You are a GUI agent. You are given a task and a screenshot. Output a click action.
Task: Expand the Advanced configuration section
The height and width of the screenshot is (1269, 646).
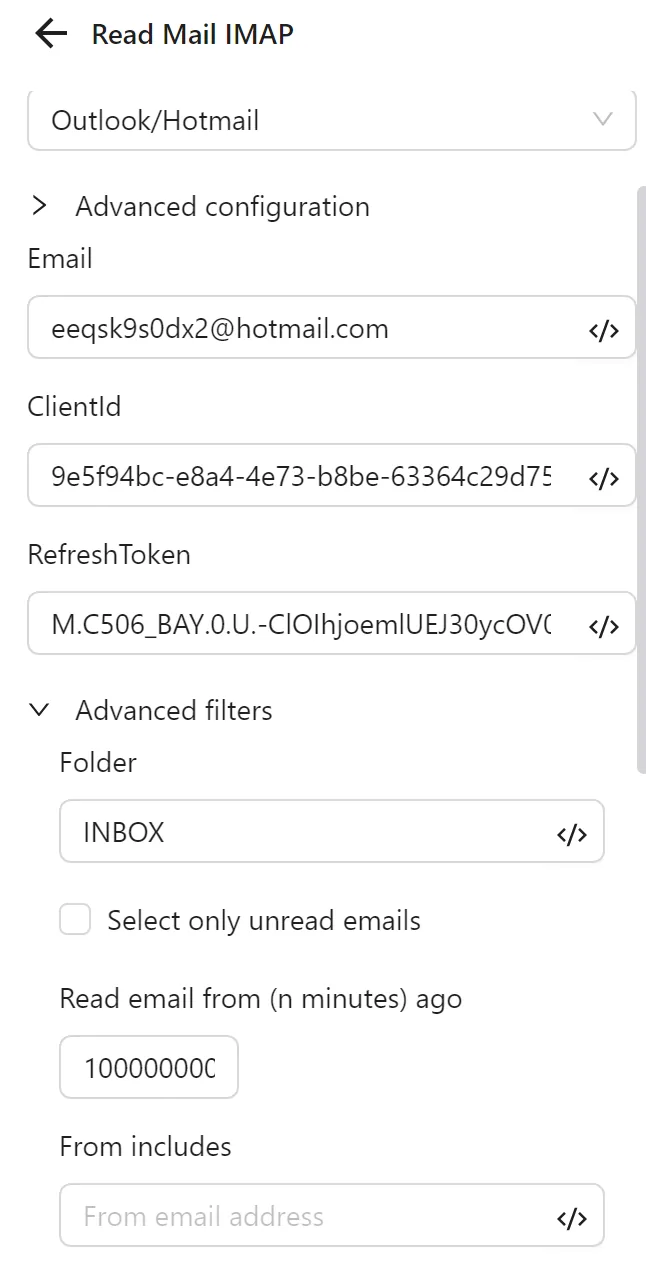pyautogui.click(x=221, y=206)
